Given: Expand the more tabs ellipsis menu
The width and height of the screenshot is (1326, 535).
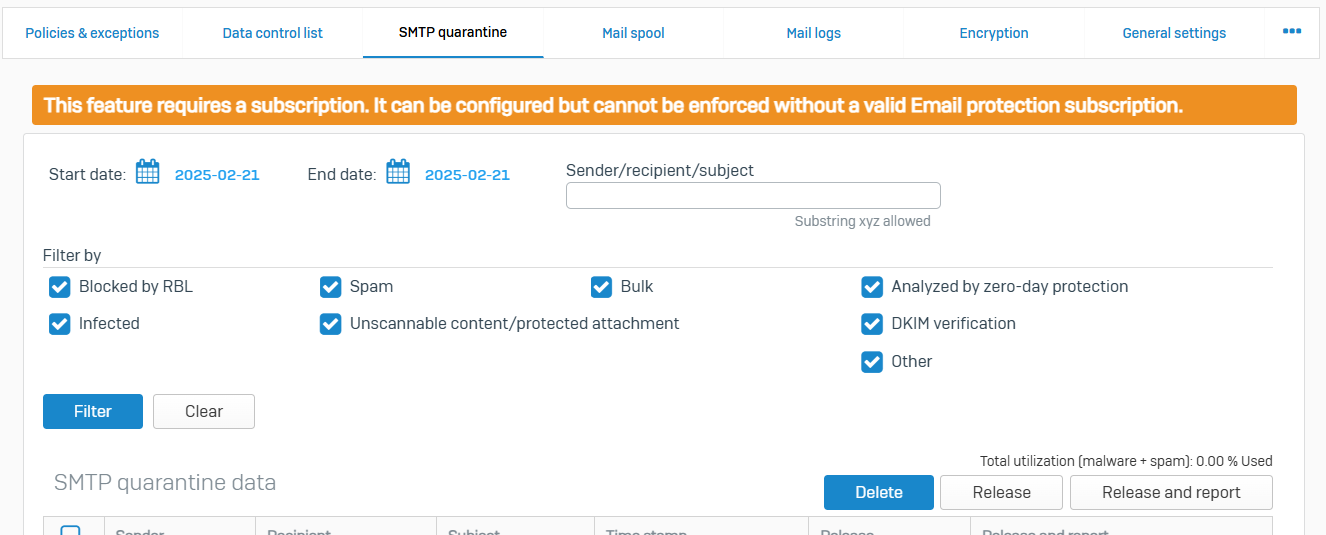Looking at the screenshot, I should tap(1292, 32).
